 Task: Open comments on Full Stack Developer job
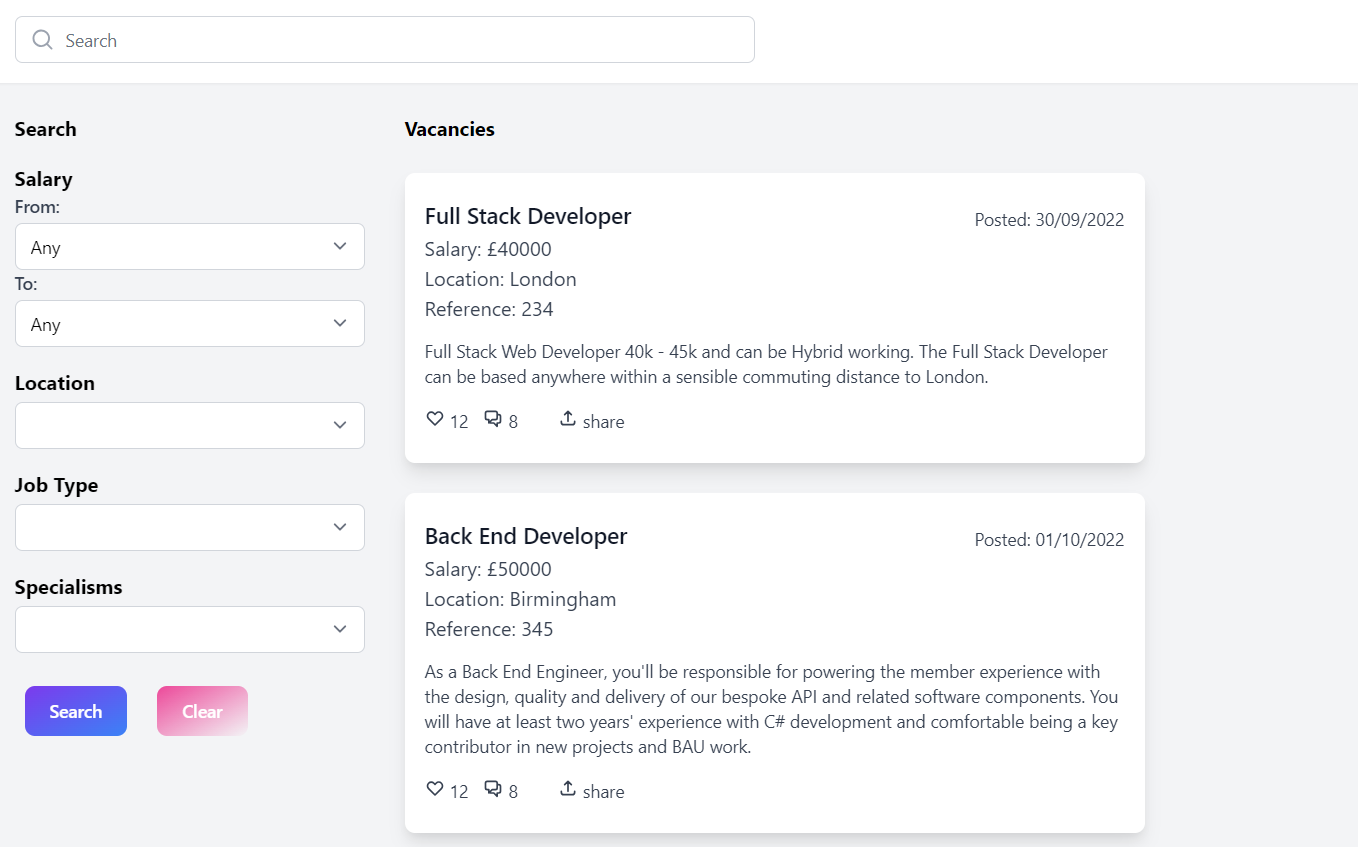[493, 419]
